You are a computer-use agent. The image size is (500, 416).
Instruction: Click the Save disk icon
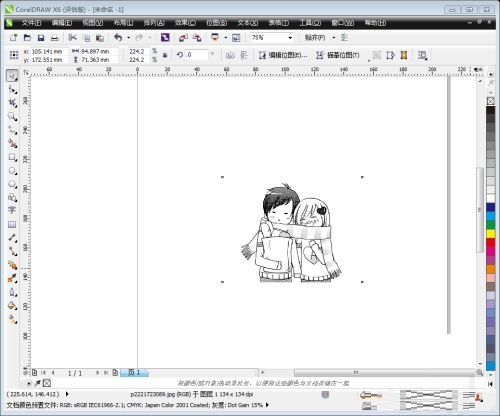tap(41, 38)
